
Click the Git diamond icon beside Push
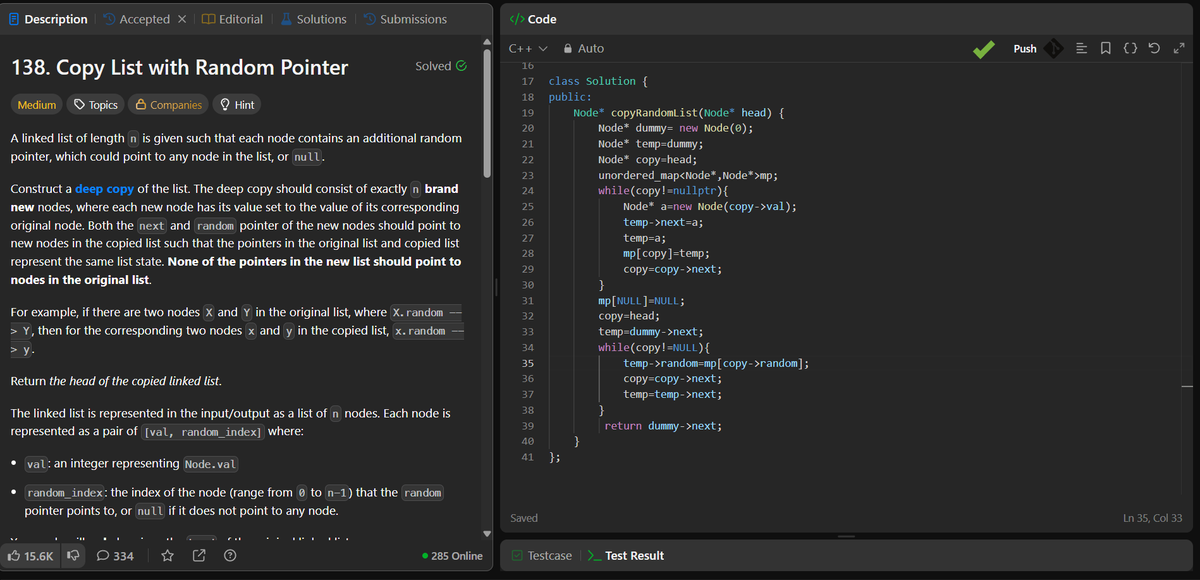1053,48
